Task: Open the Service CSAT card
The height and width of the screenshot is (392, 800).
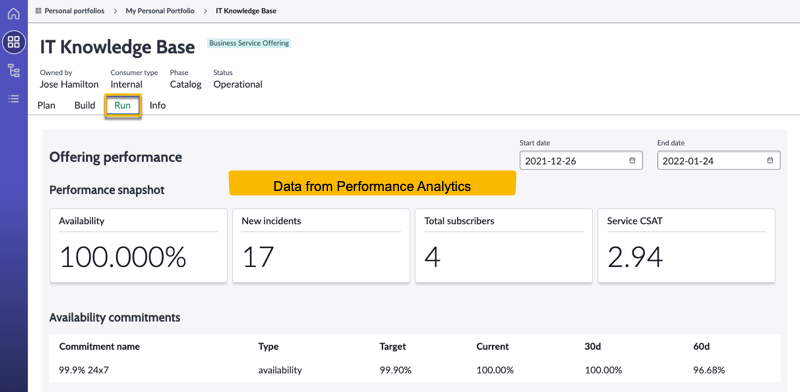Action: 686,246
